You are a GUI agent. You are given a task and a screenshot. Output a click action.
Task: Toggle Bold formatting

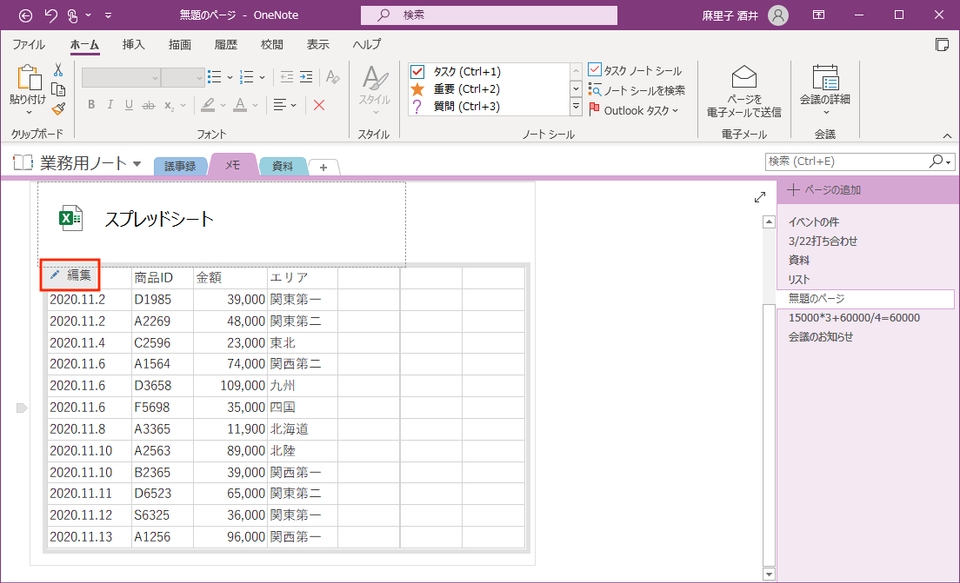(91, 105)
